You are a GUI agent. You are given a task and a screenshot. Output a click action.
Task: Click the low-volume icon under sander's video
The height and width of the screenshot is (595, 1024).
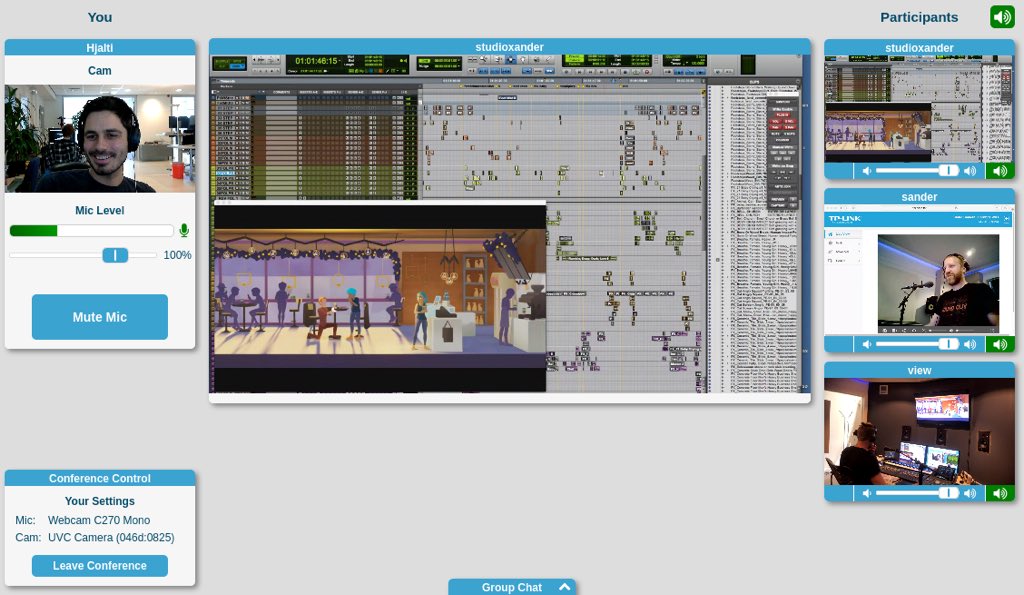coord(867,344)
